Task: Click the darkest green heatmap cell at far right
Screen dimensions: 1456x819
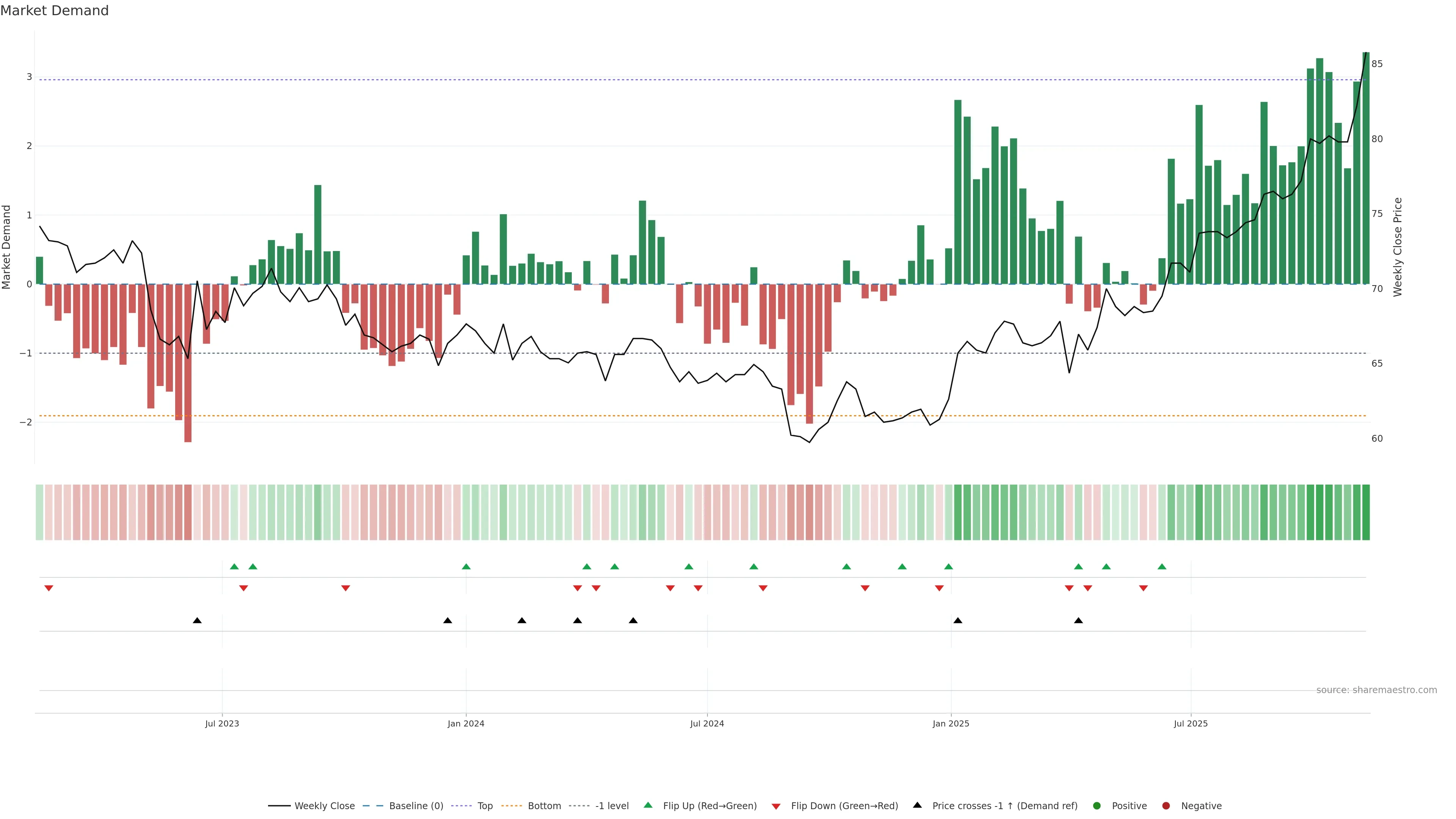Action: point(1366,512)
